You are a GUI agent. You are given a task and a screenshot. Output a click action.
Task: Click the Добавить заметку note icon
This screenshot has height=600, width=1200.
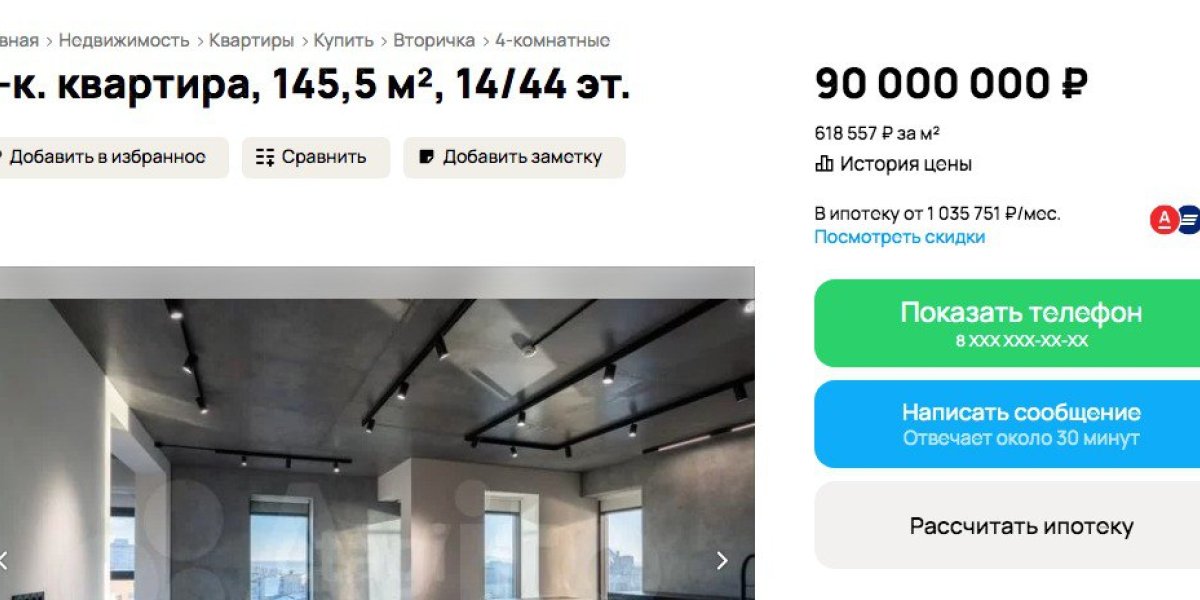coord(427,157)
